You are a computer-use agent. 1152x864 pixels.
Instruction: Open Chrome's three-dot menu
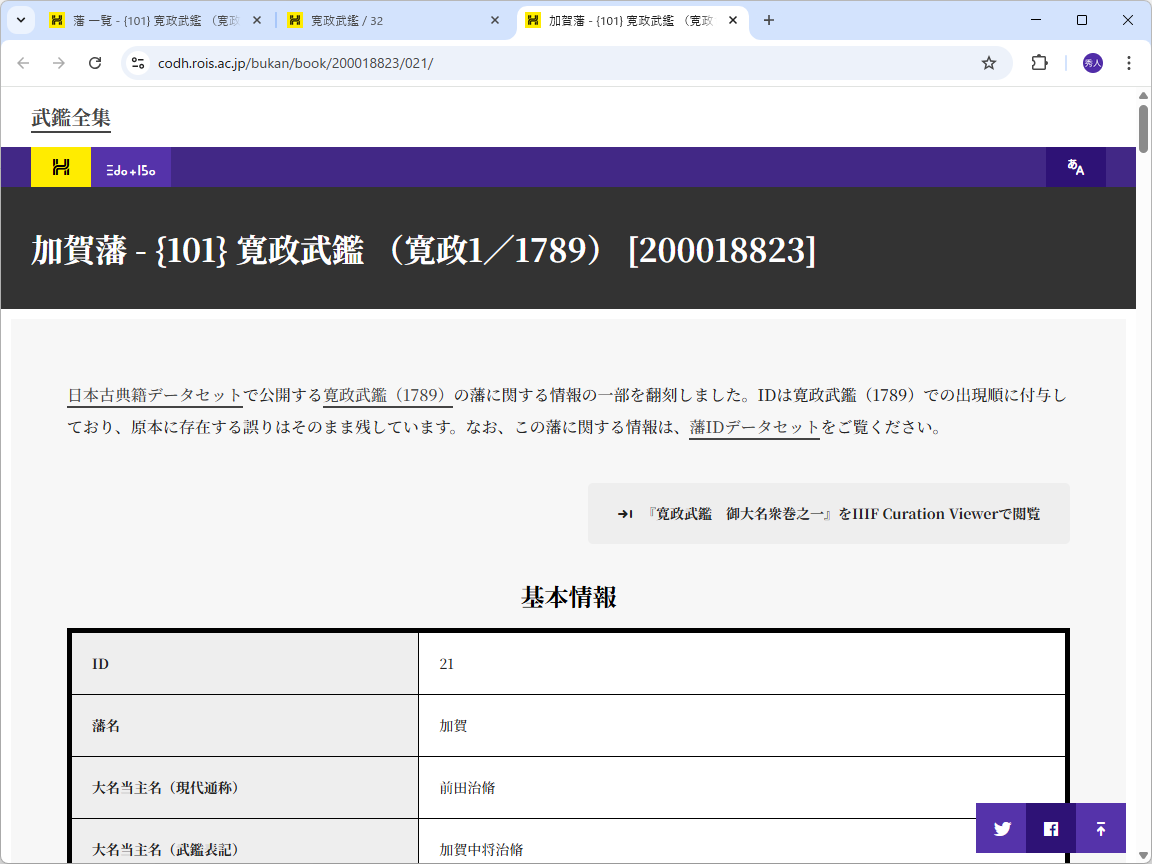point(1129,62)
